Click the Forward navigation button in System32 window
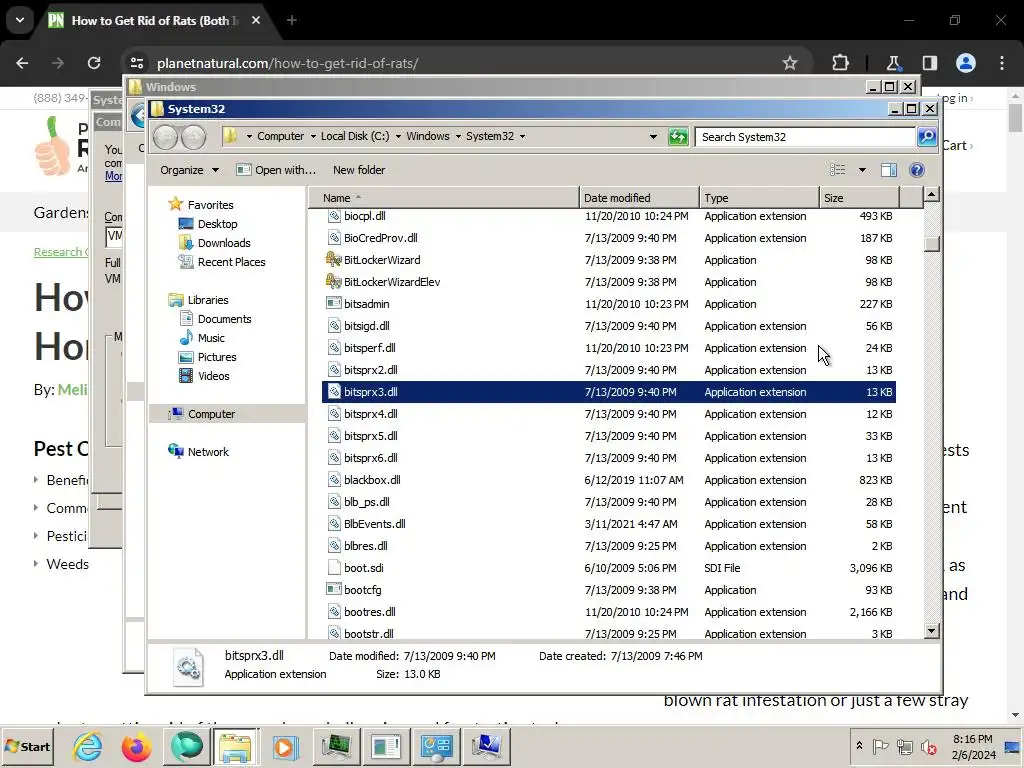The height and width of the screenshot is (768, 1024). pyautogui.click(x=193, y=136)
